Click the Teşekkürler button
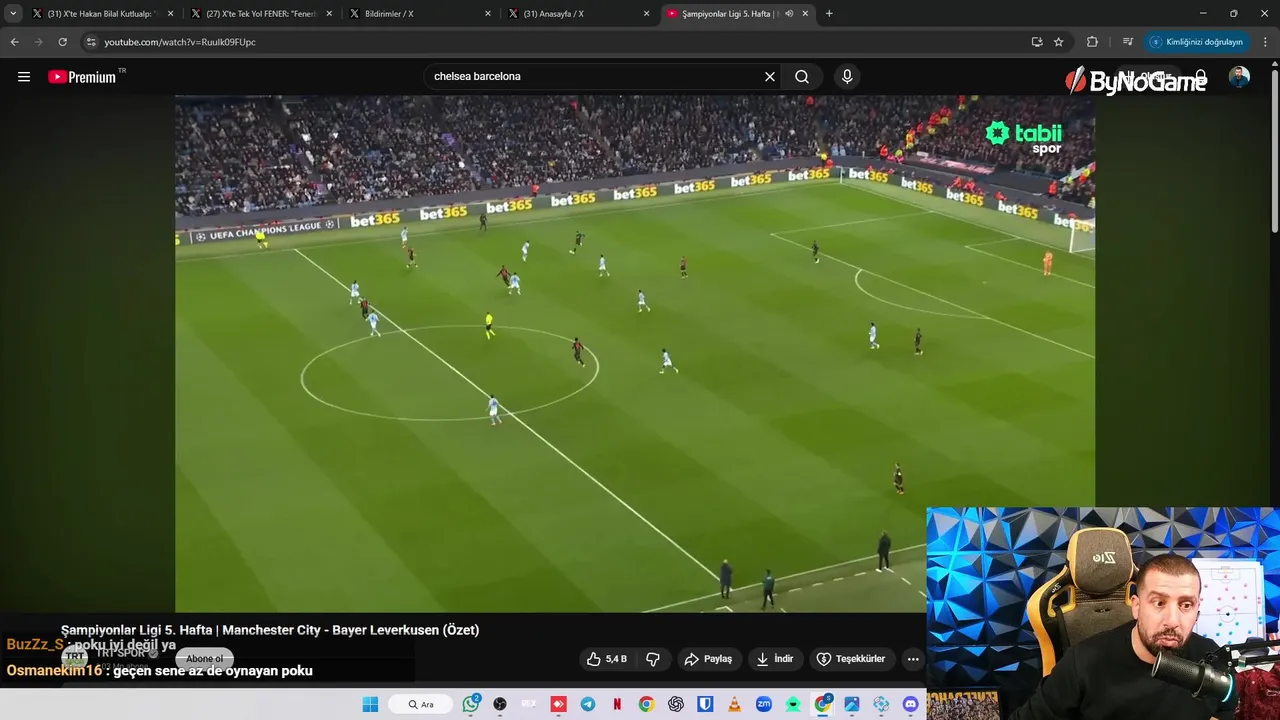Viewport: 1280px width, 720px height. 851,659
